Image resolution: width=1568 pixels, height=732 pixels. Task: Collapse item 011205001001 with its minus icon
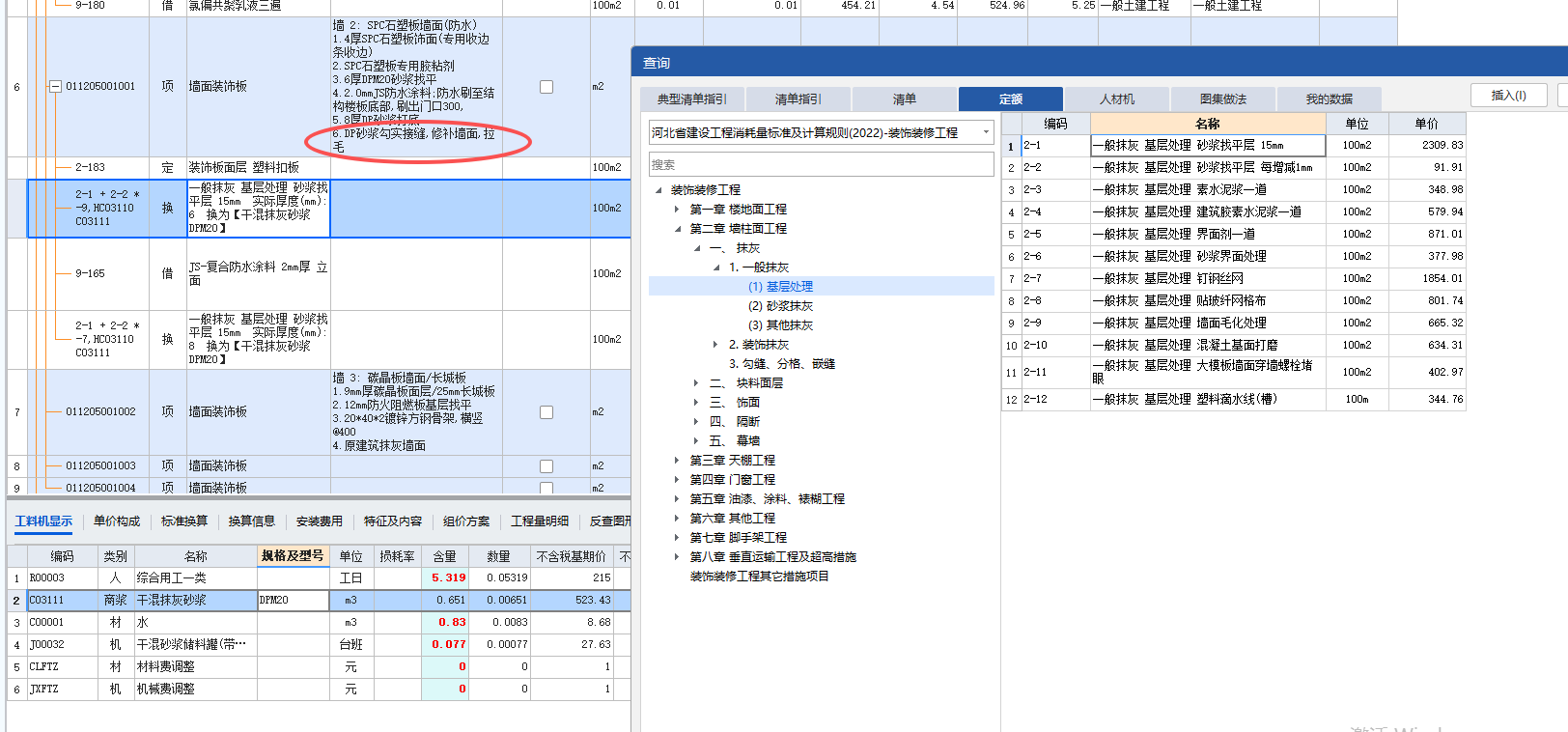(x=55, y=86)
